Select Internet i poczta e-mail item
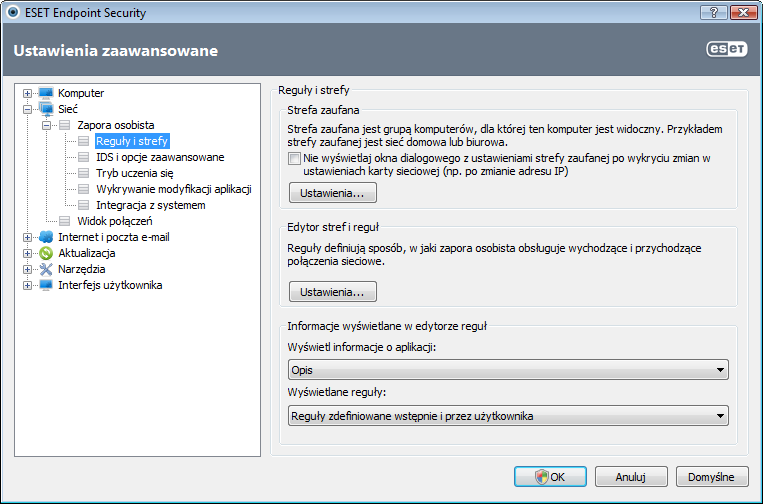 point(114,237)
